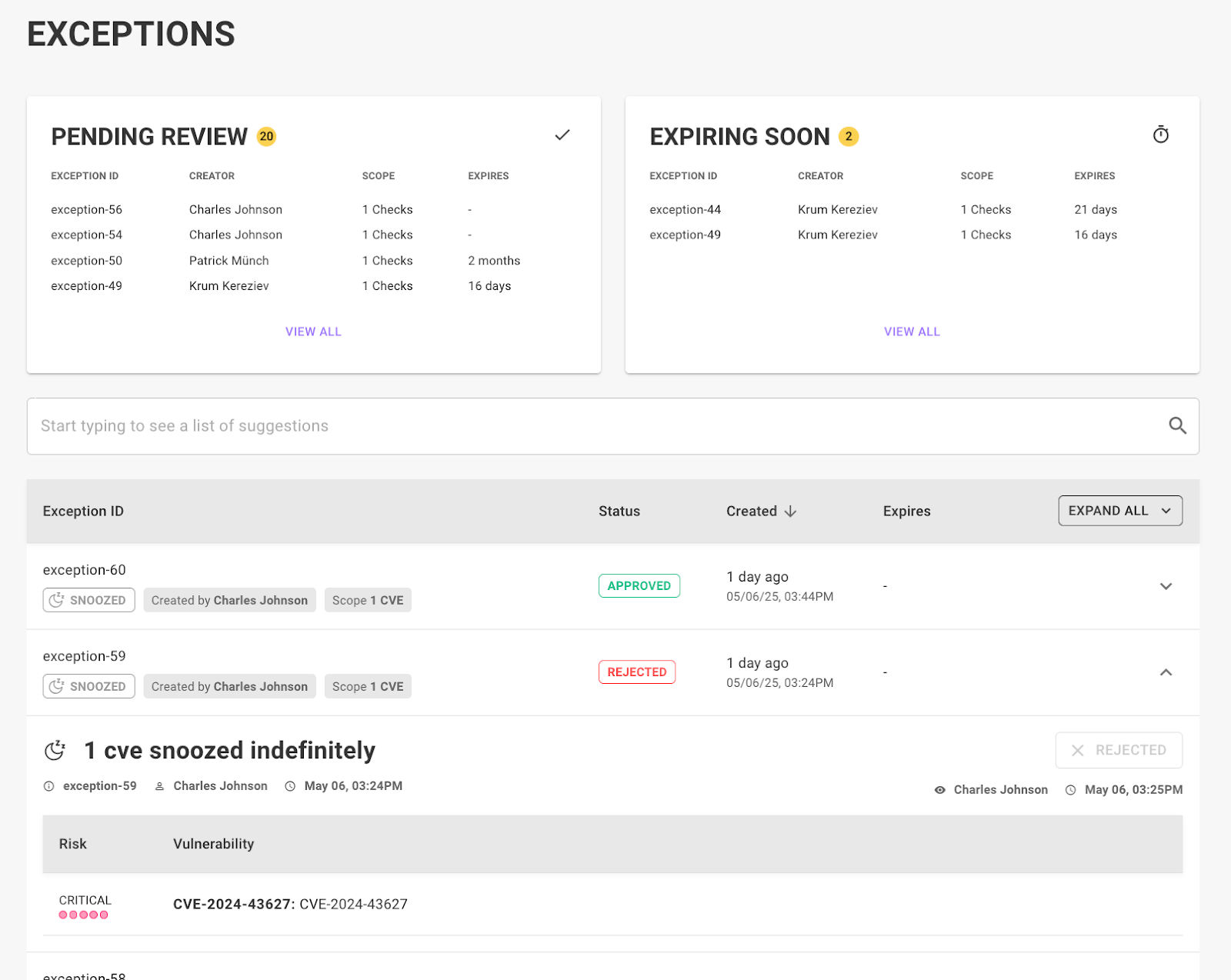The width and height of the screenshot is (1231, 980).
Task: Click the magnifier icon in the search bar
Action: point(1177,425)
